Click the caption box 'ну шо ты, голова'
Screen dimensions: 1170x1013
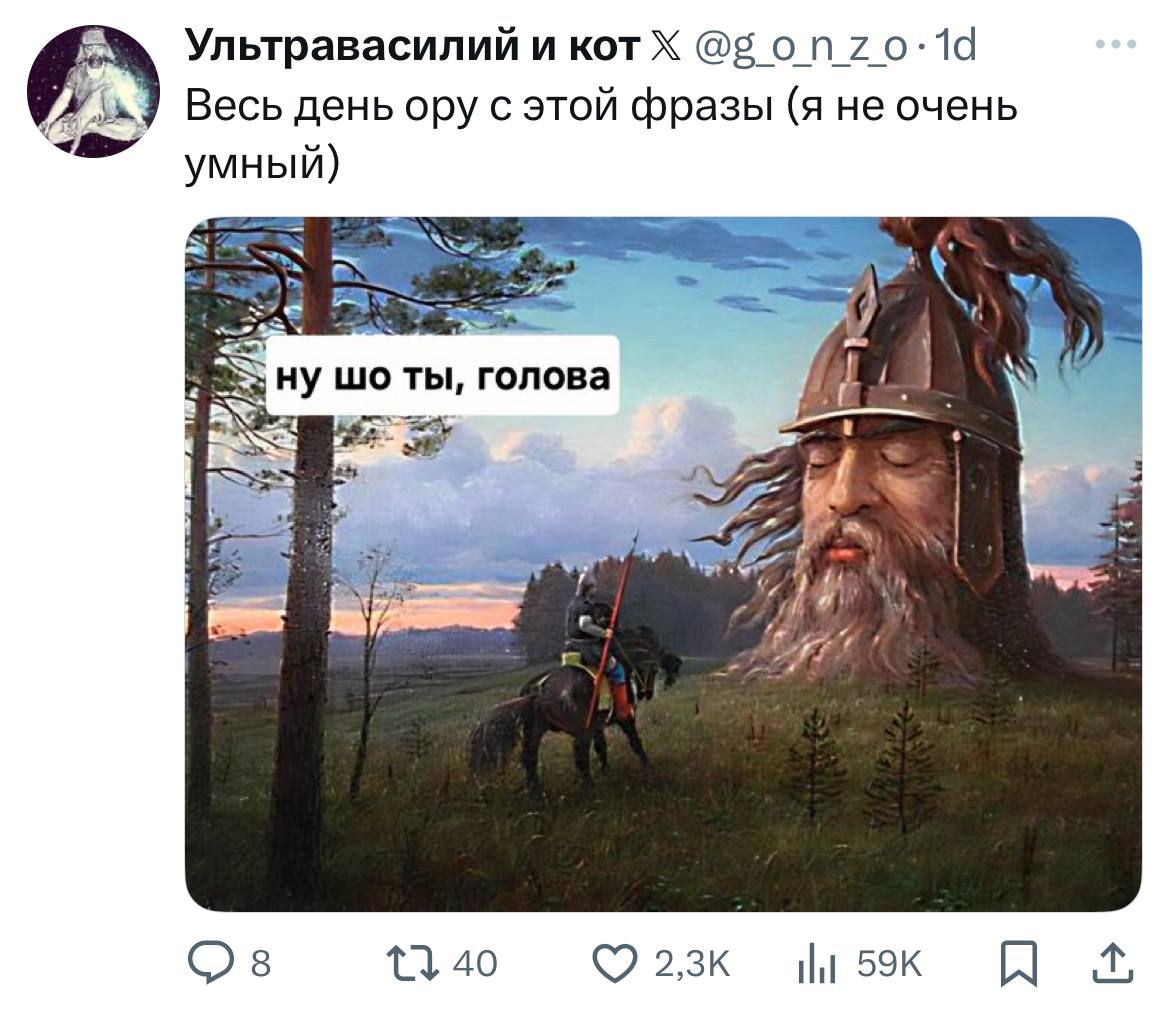442,375
